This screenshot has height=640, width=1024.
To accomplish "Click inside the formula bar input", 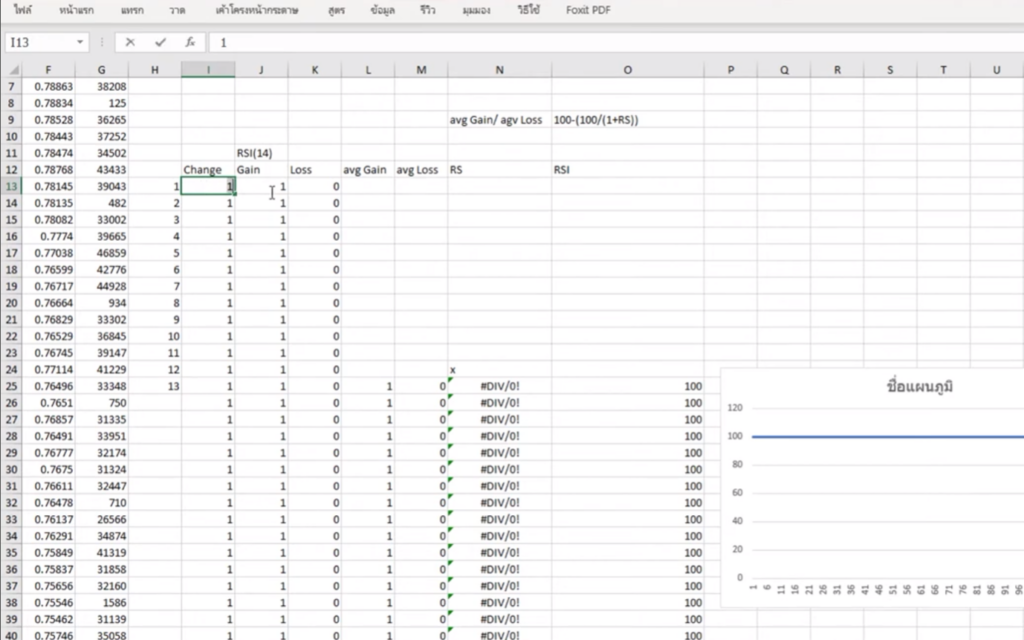I will pyautogui.click(x=614, y=42).
